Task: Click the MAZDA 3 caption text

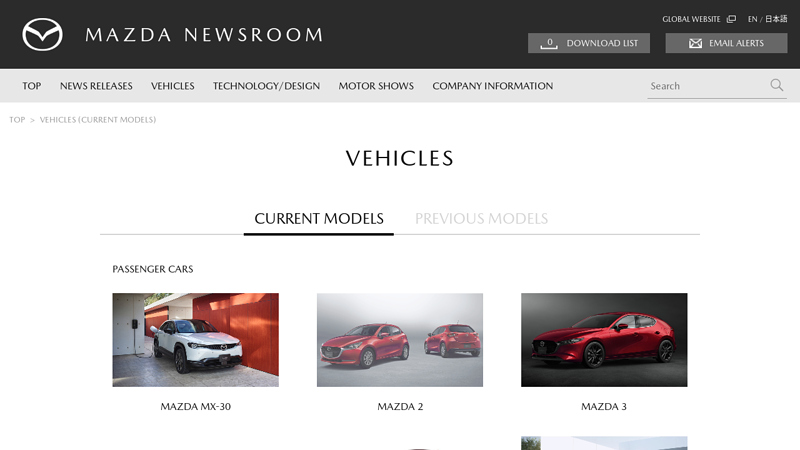Action: click(x=604, y=407)
